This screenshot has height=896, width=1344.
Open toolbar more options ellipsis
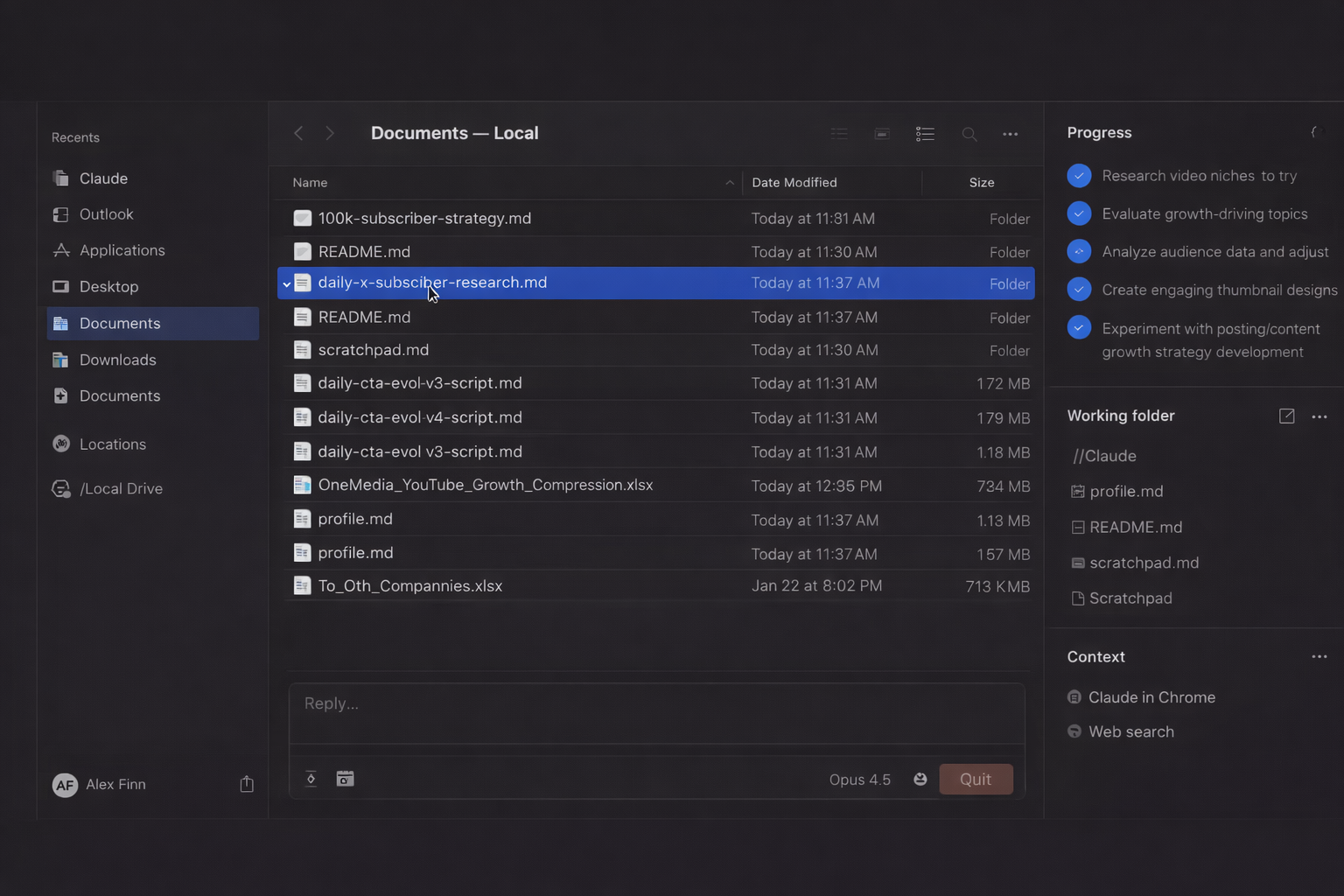click(1010, 134)
